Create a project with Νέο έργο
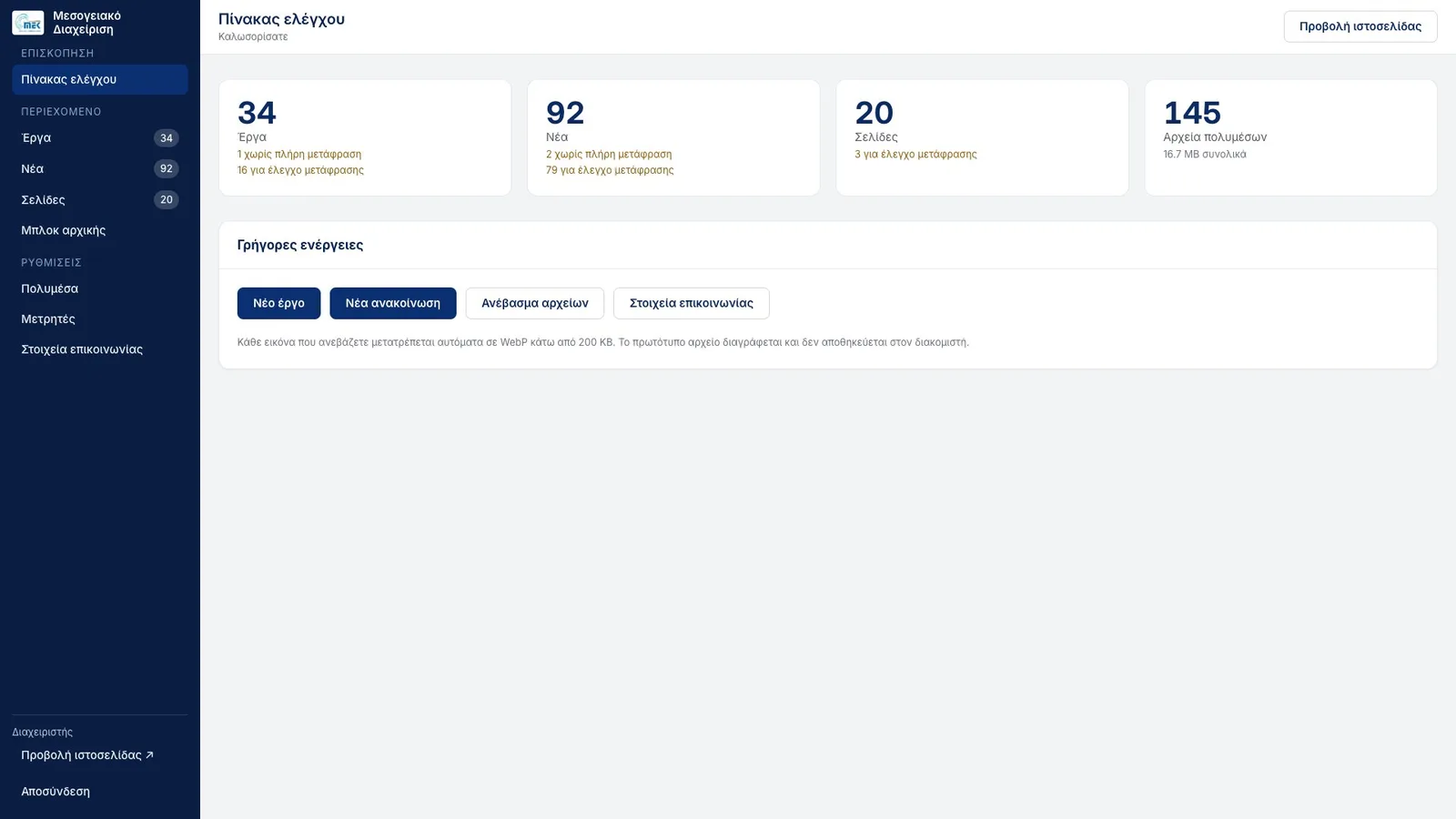This screenshot has width=1456, height=819. coord(278,303)
